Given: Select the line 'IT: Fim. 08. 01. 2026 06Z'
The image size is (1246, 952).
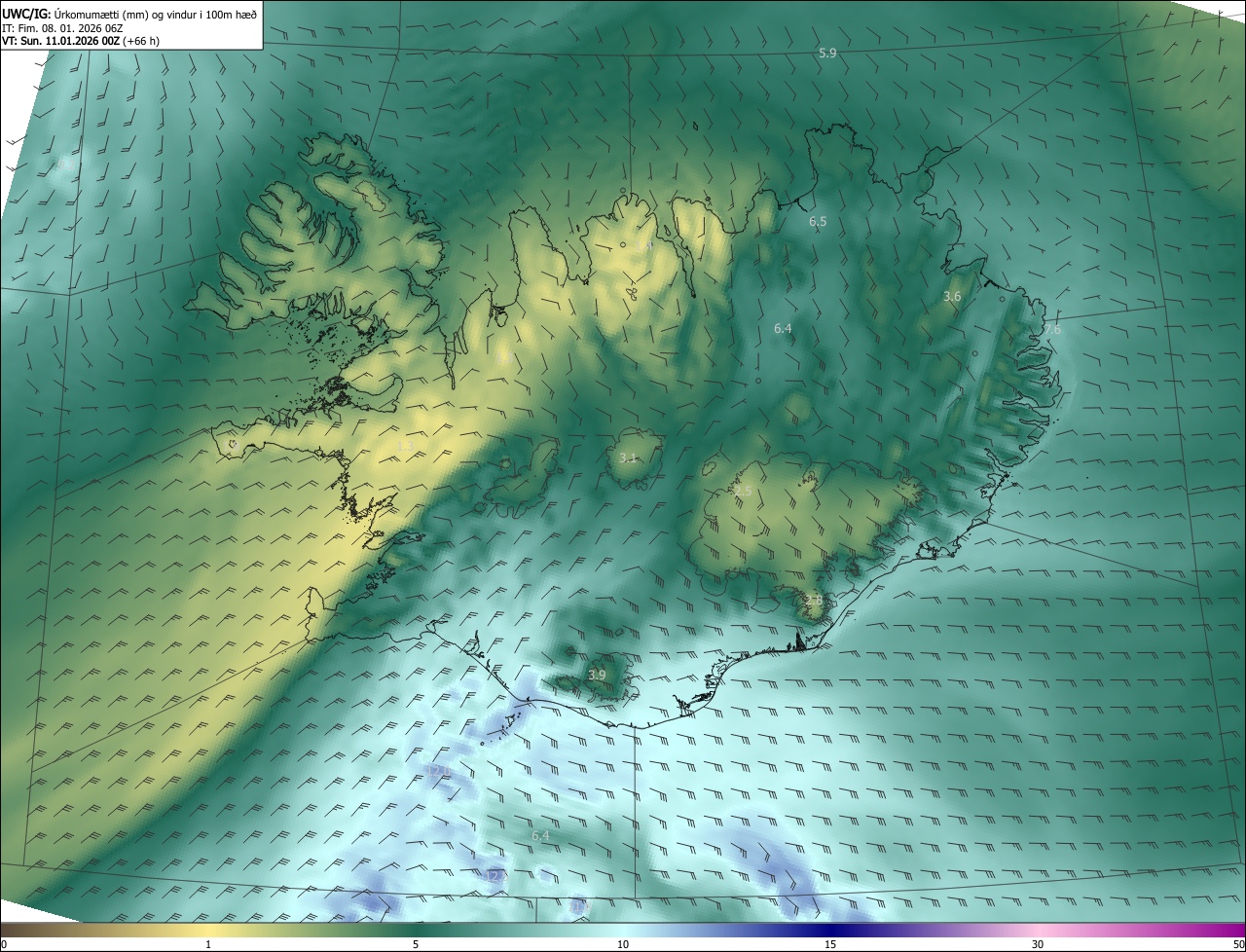Looking at the screenshot, I should click(62, 27).
